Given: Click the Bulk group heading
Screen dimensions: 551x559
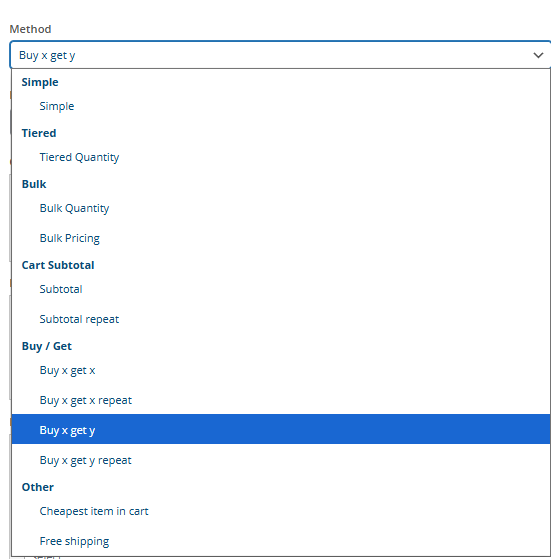Looking at the screenshot, I should pyautogui.click(x=34, y=184).
